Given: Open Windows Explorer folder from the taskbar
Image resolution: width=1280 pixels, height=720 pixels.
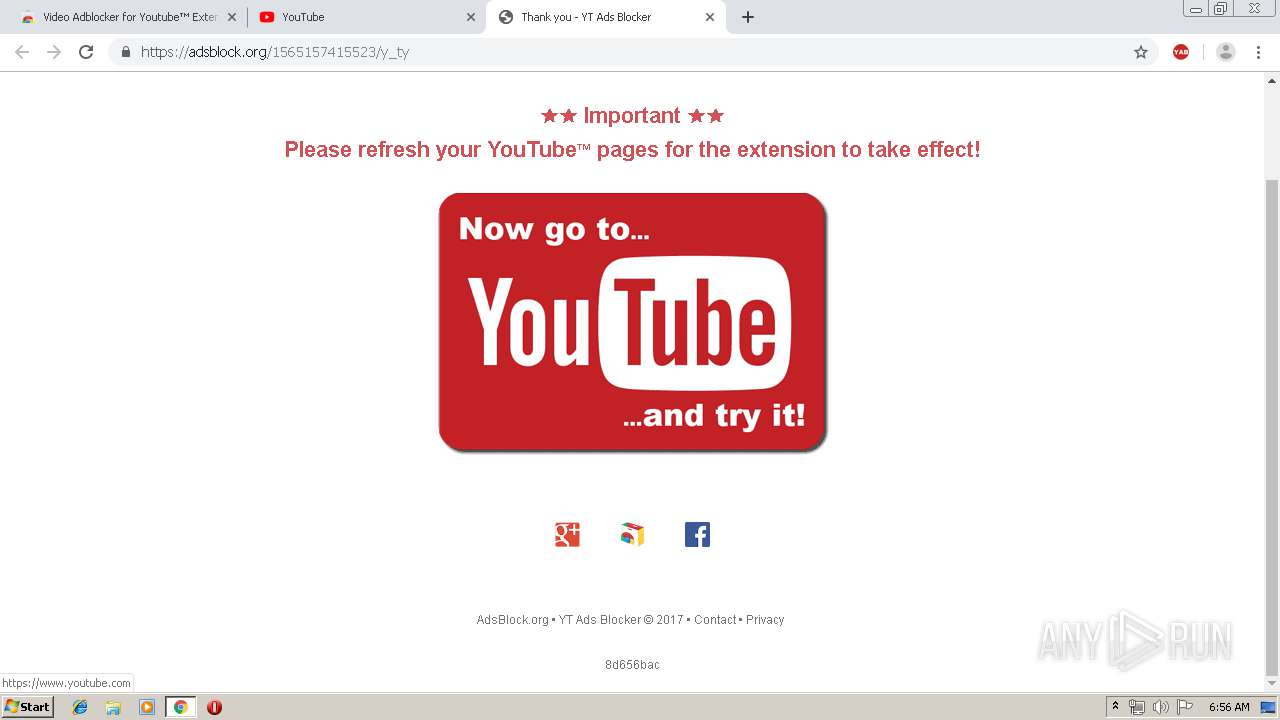Looking at the screenshot, I should tap(113, 707).
